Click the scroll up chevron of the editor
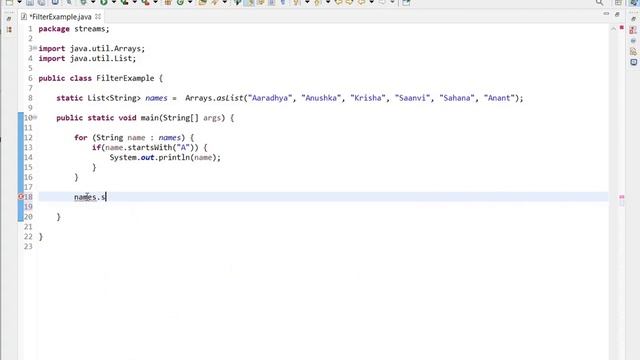Screen dimensions: 640x360 coord(613,29)
